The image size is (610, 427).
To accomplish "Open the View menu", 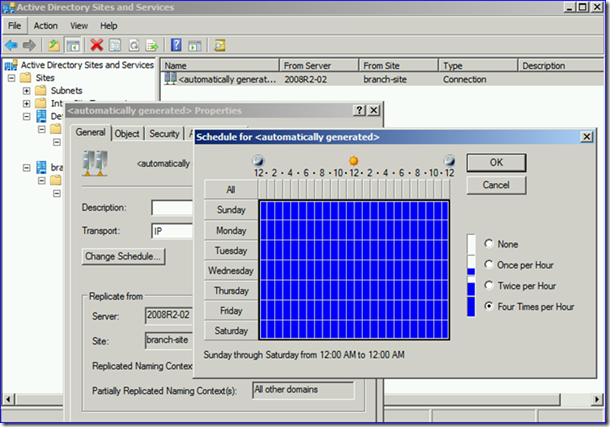I will click(x=79, y=26).
